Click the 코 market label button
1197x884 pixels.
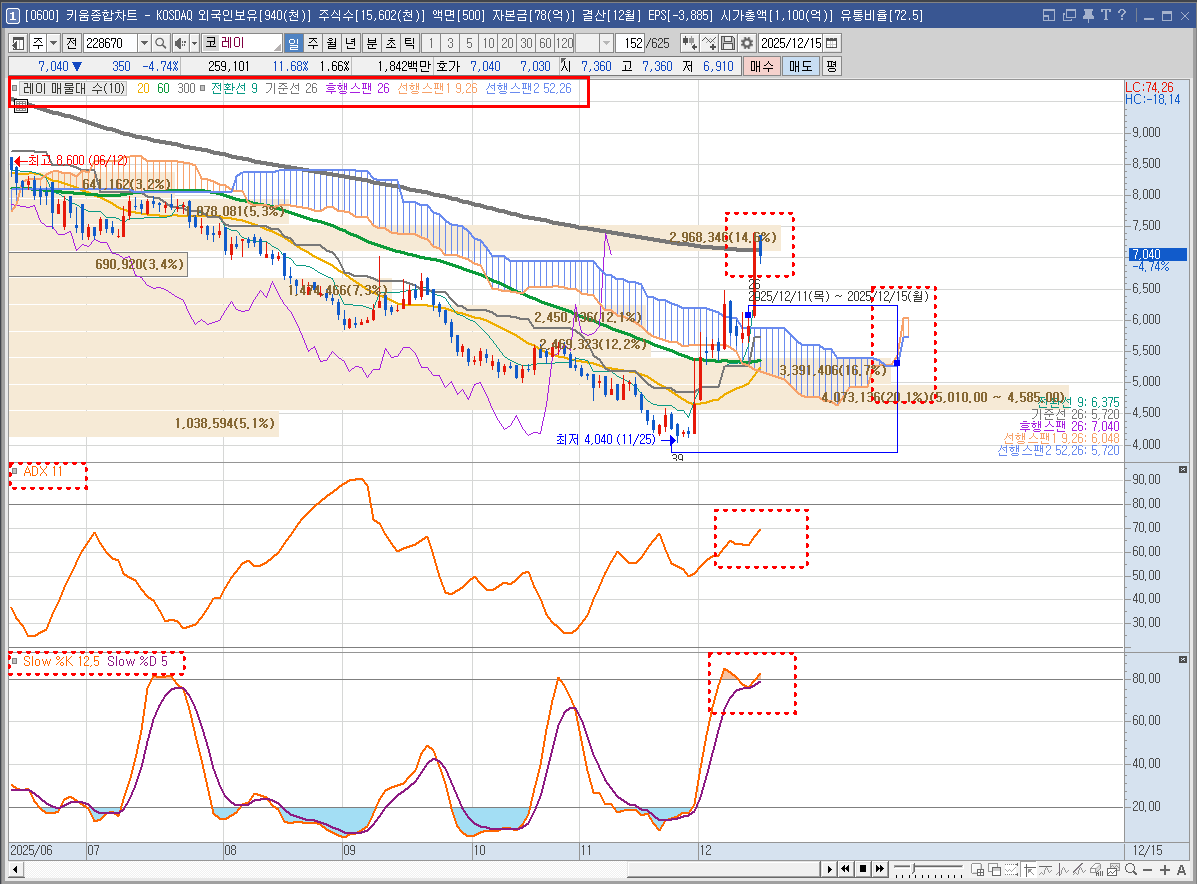pyautogui.click(x=211, y=44)
